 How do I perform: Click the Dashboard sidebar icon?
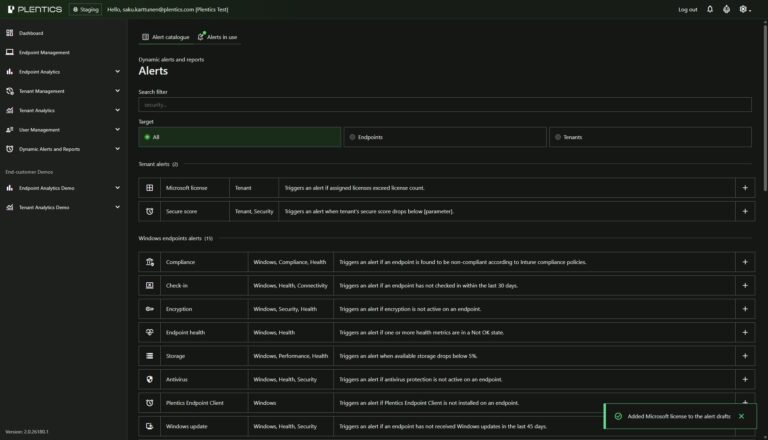[9, 33]
